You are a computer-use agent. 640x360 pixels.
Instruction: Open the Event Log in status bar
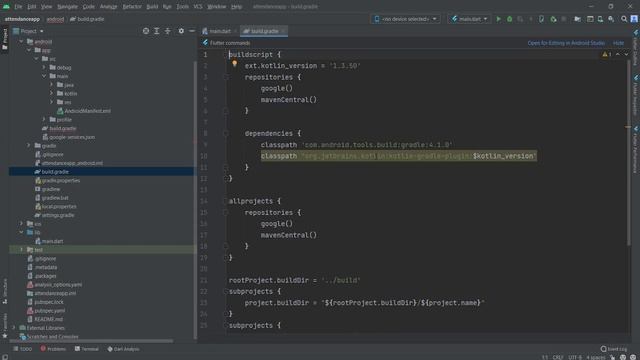(613, 349)
